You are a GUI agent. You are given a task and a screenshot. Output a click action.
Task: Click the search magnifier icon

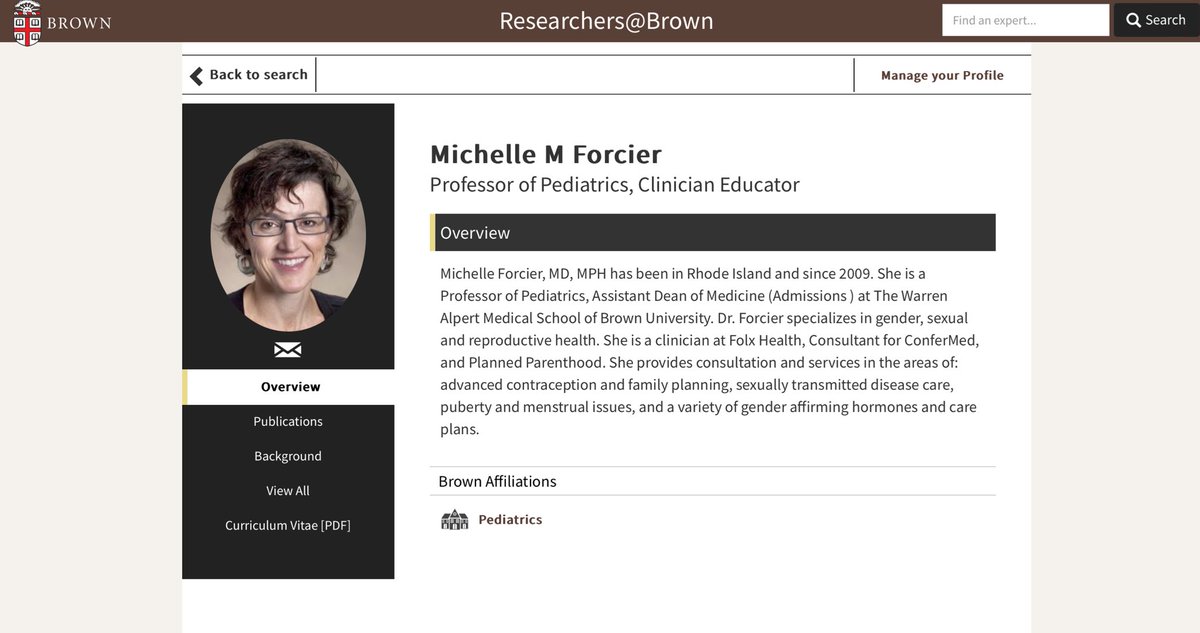pyautogui.click(x=1133, y=20)
